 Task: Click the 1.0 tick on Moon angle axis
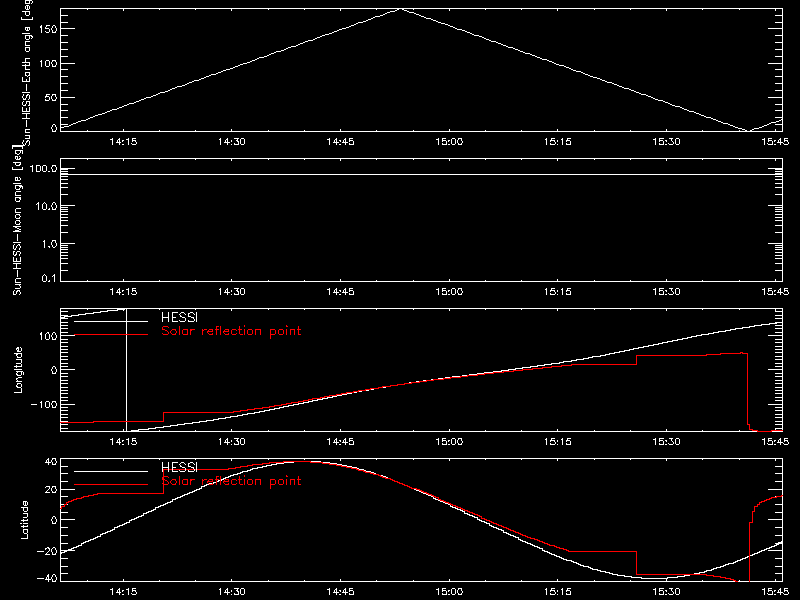49,244
